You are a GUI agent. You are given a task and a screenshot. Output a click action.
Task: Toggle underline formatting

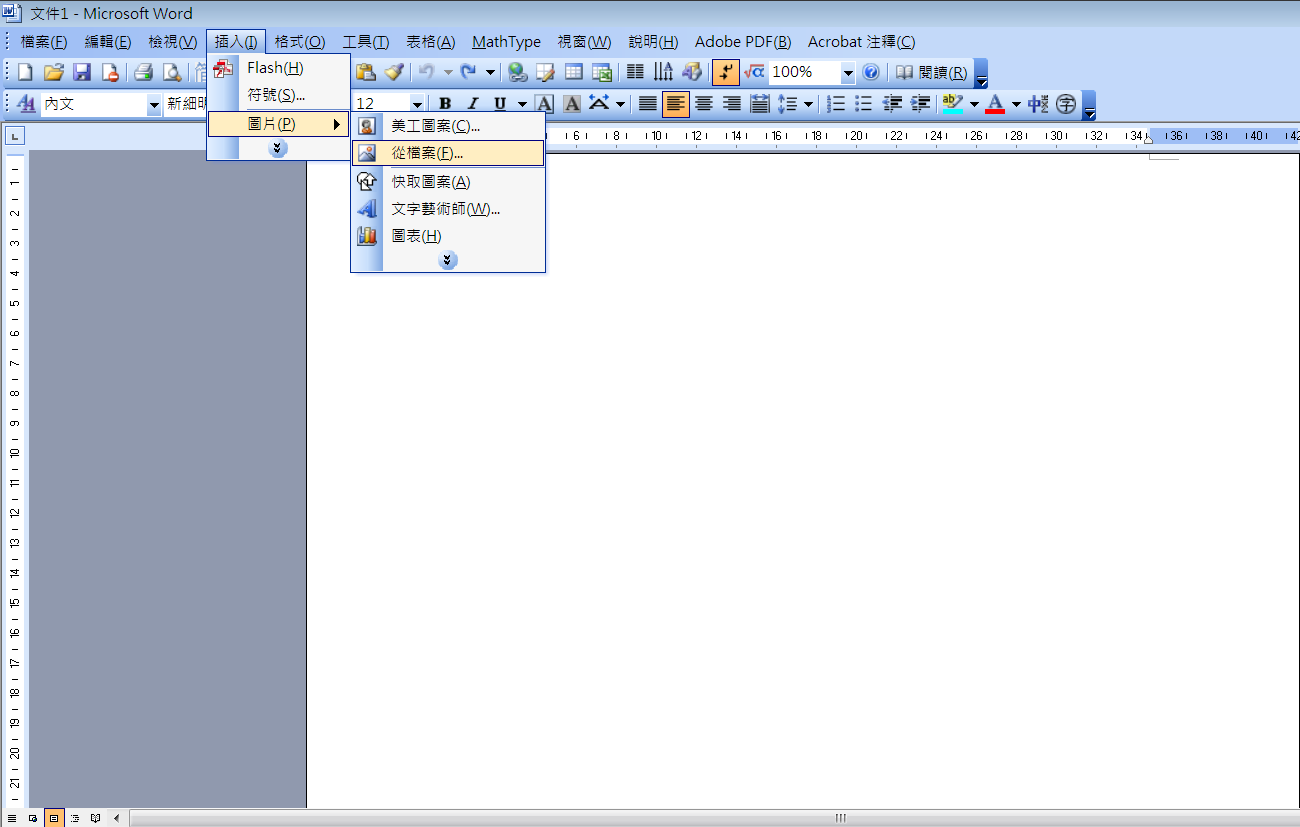click(500, 103)
